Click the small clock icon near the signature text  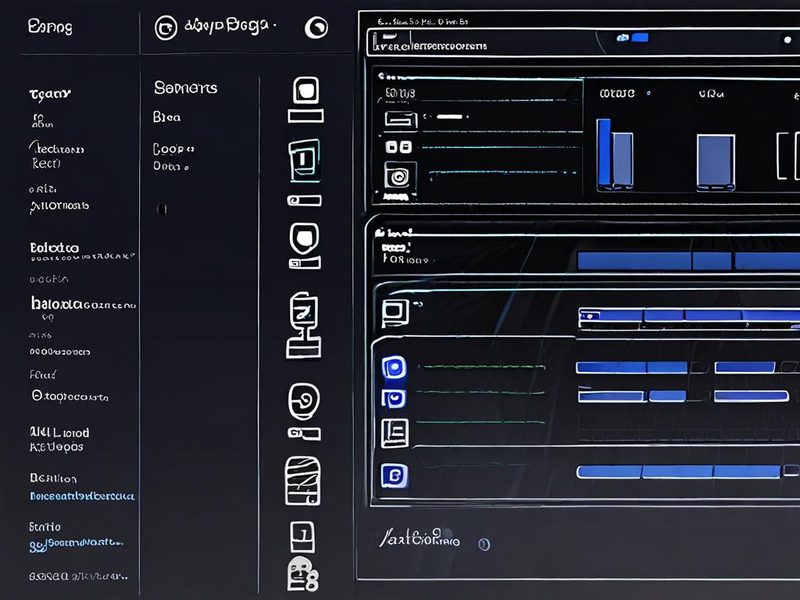484,544
